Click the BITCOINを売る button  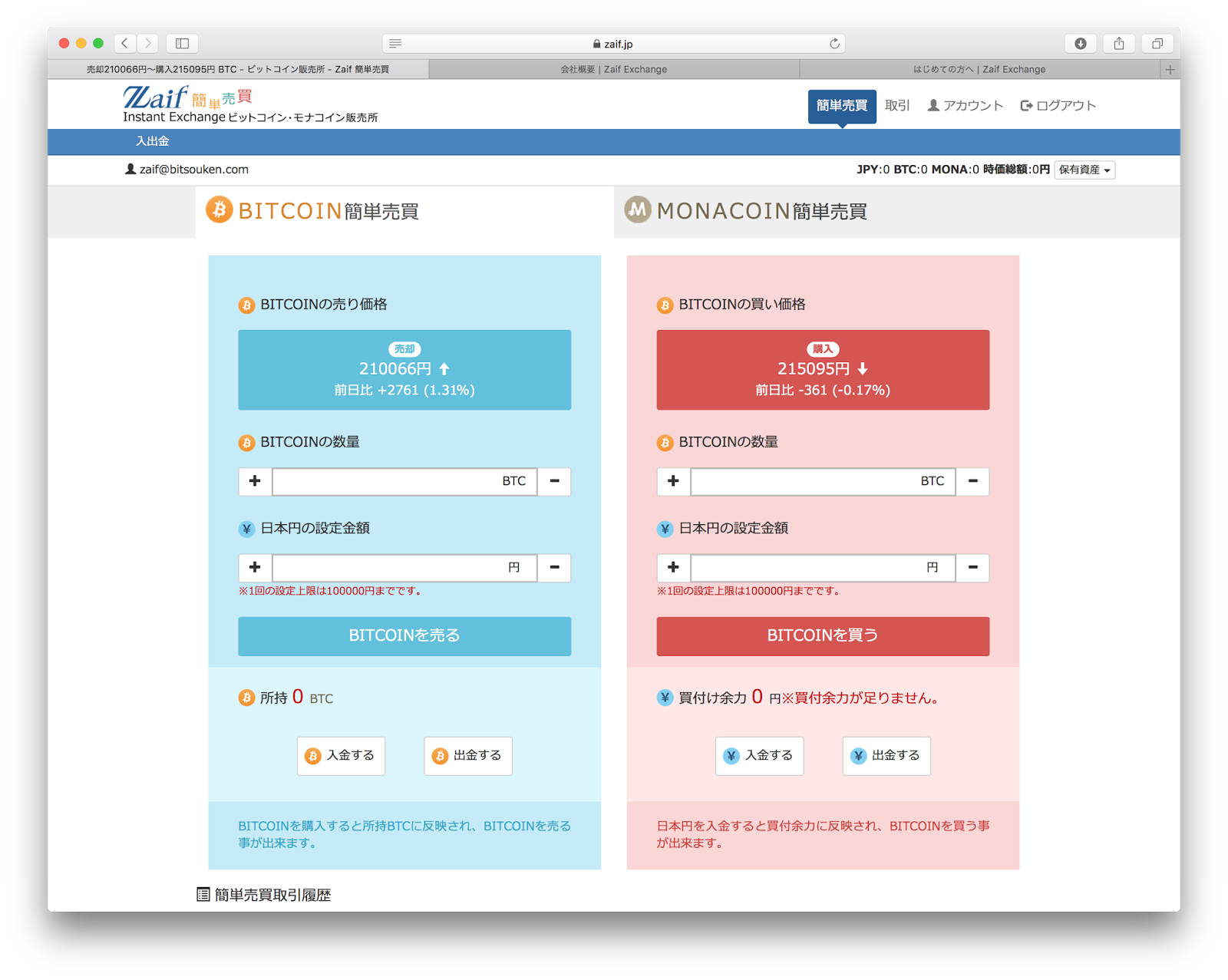pyautogui.click(x=404, y=636)
